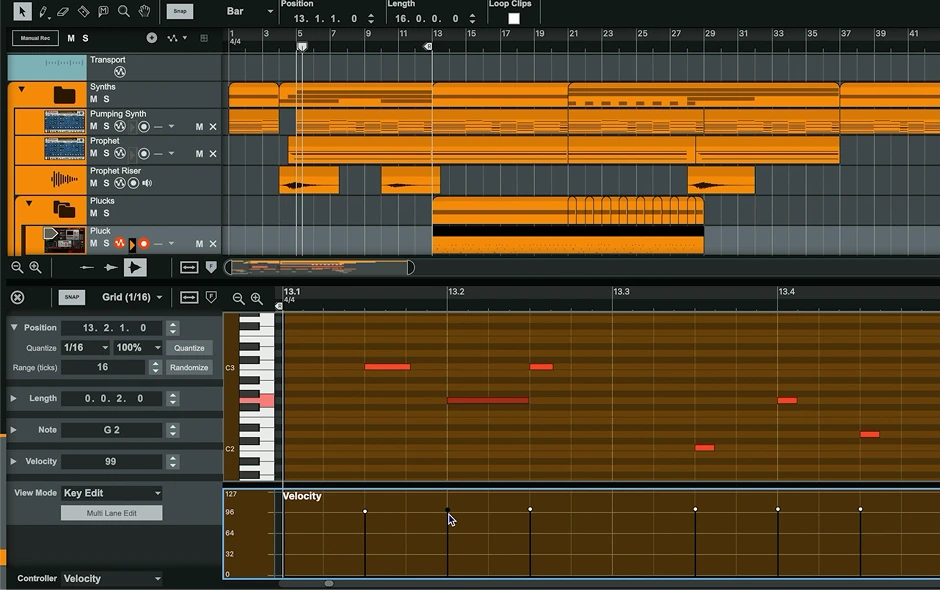Collapse the Plucks folder track
Screen dimensions: 941x590
pyautogui.click(x=29, y=203)
